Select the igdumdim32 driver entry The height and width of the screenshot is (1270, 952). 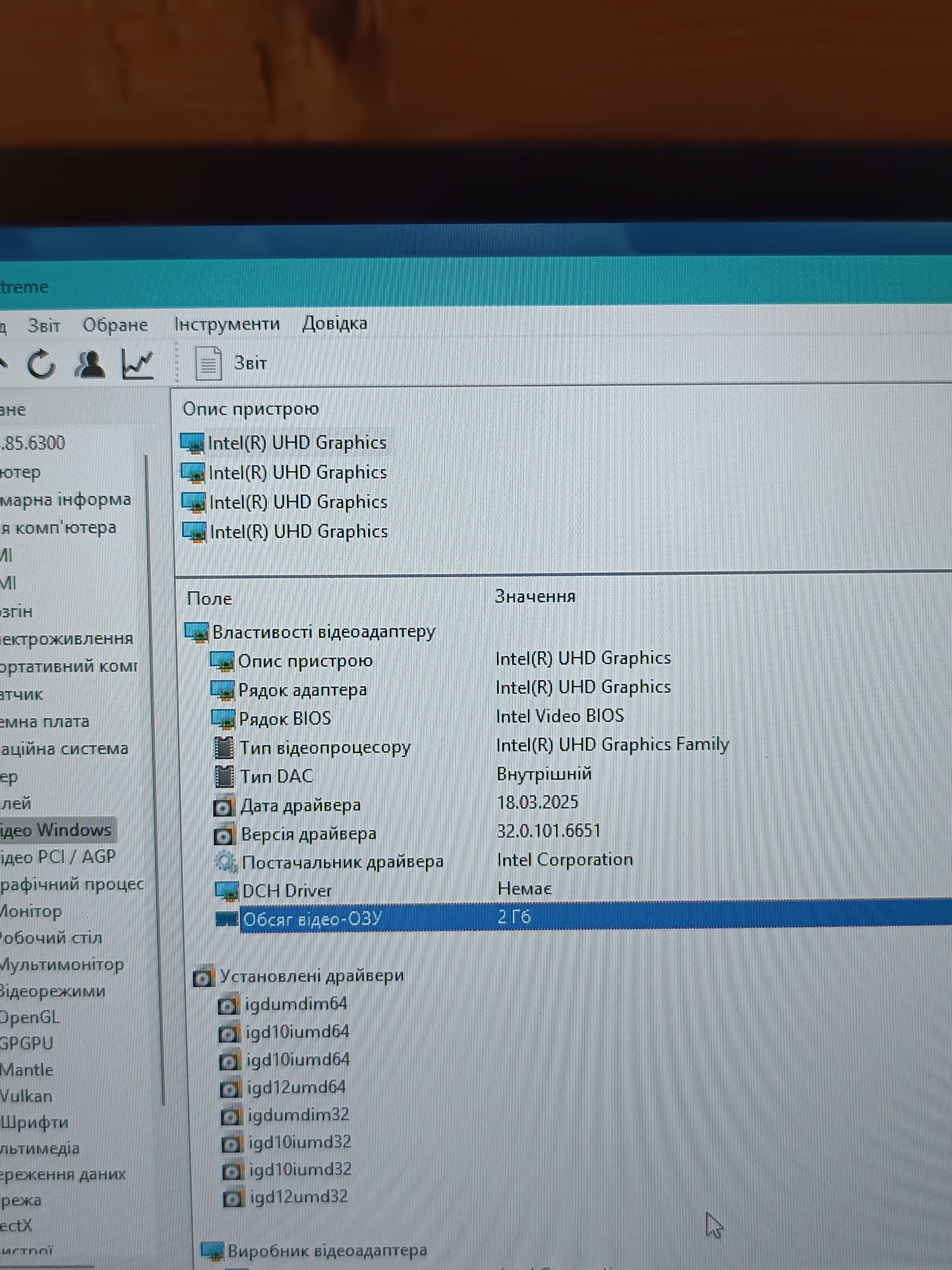pyautogui.click(x=298, y=1116)
